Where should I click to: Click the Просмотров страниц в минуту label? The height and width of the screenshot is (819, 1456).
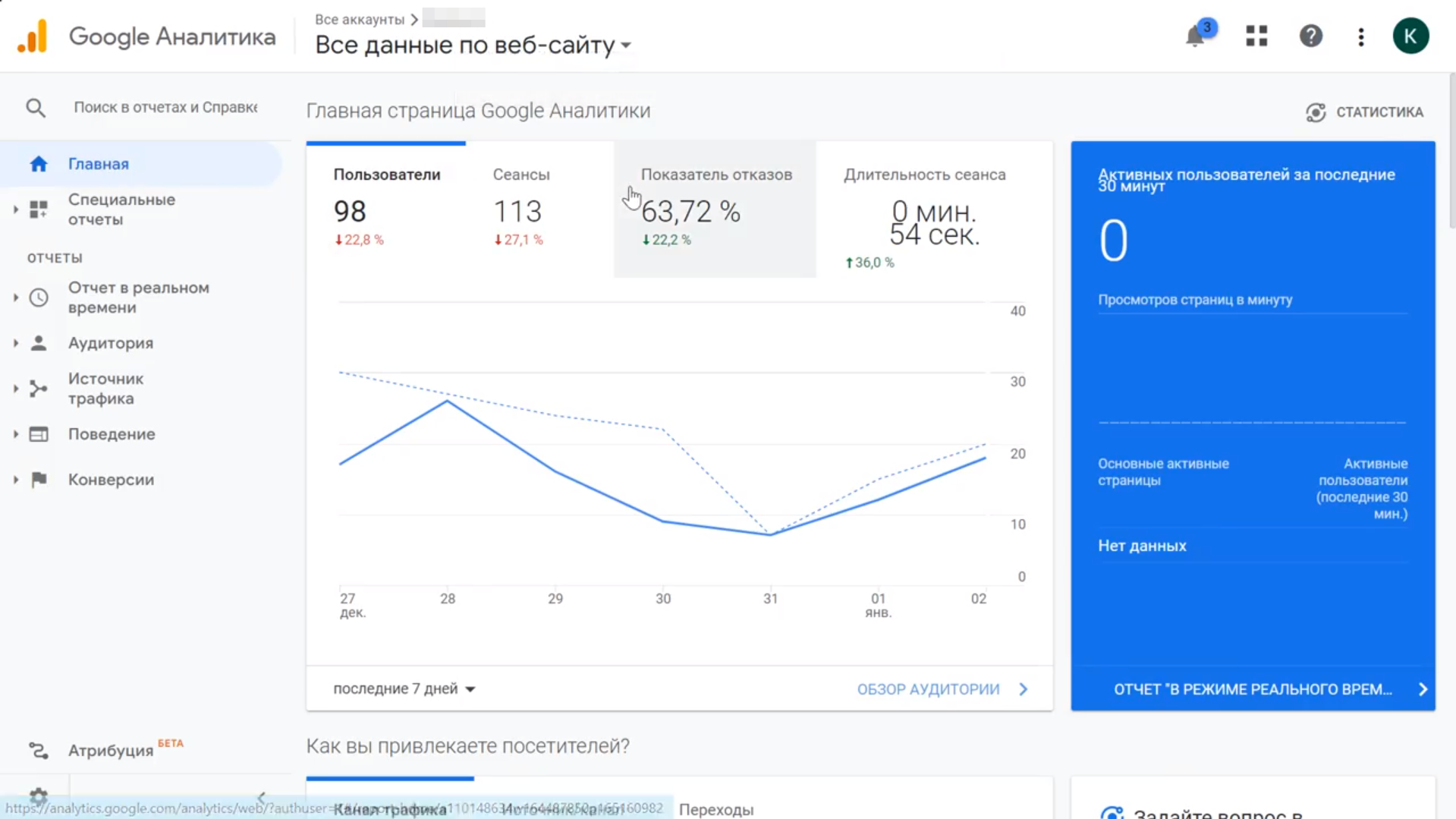click(1195, 300)
